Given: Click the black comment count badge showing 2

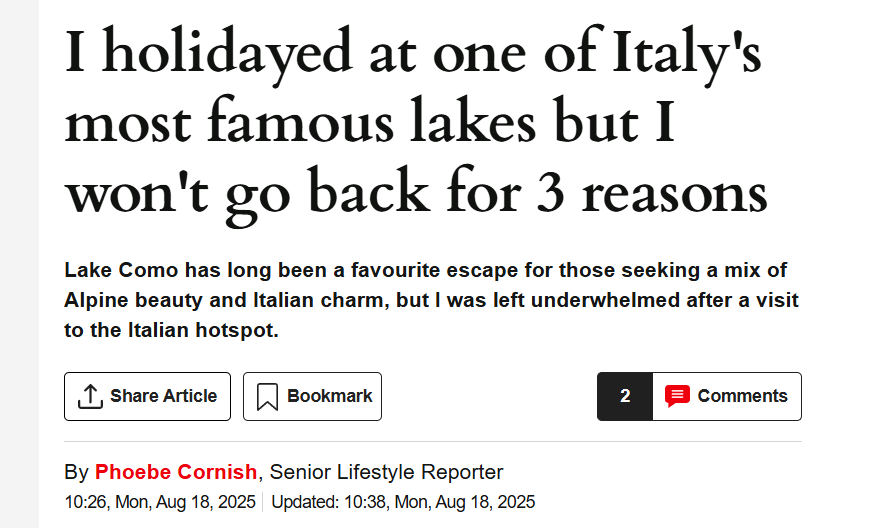Looking at the screenshot, I should (x=625, y=396).
